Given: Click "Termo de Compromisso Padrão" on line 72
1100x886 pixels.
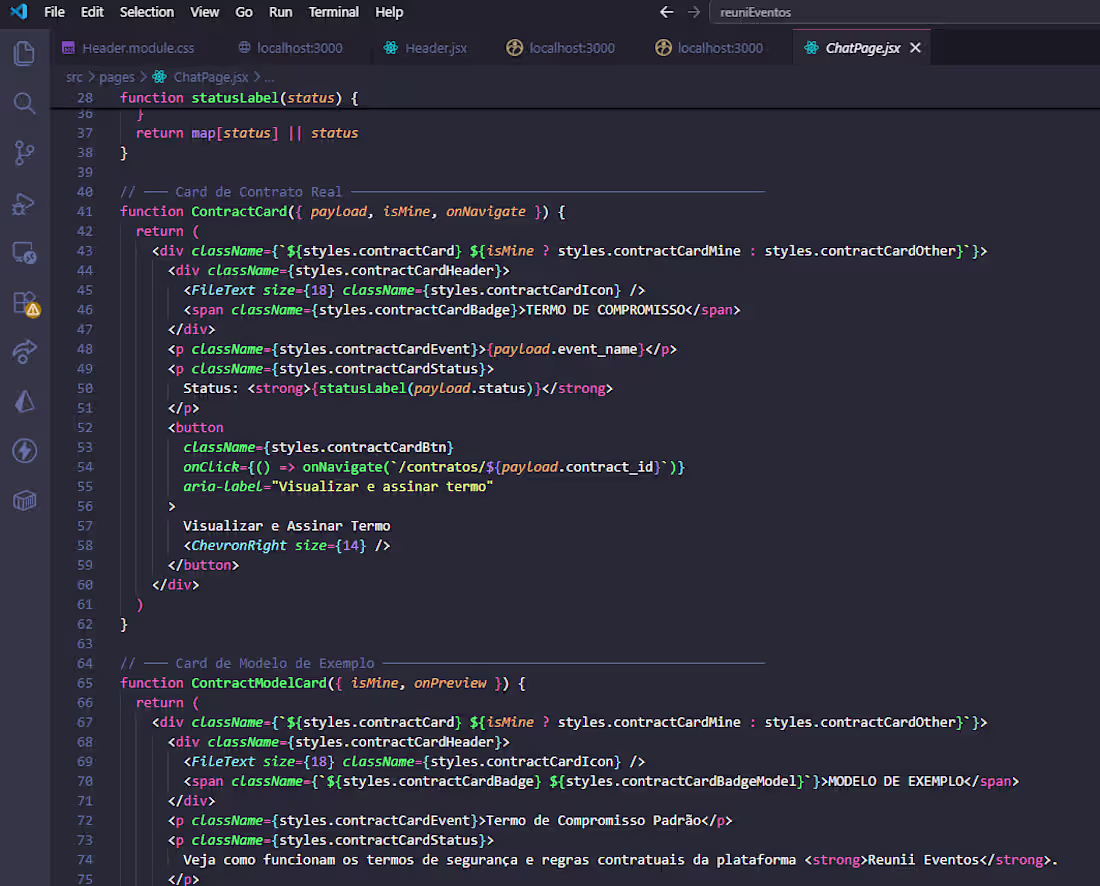Looking at the screenshot, I should [593, 820].
